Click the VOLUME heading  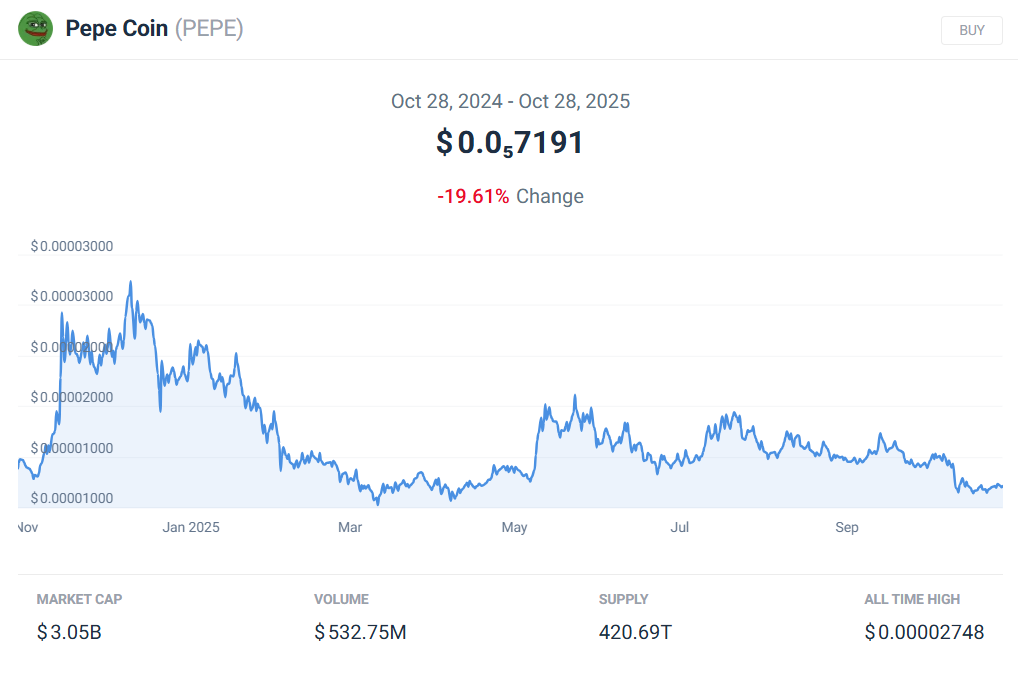click(341, 599)
